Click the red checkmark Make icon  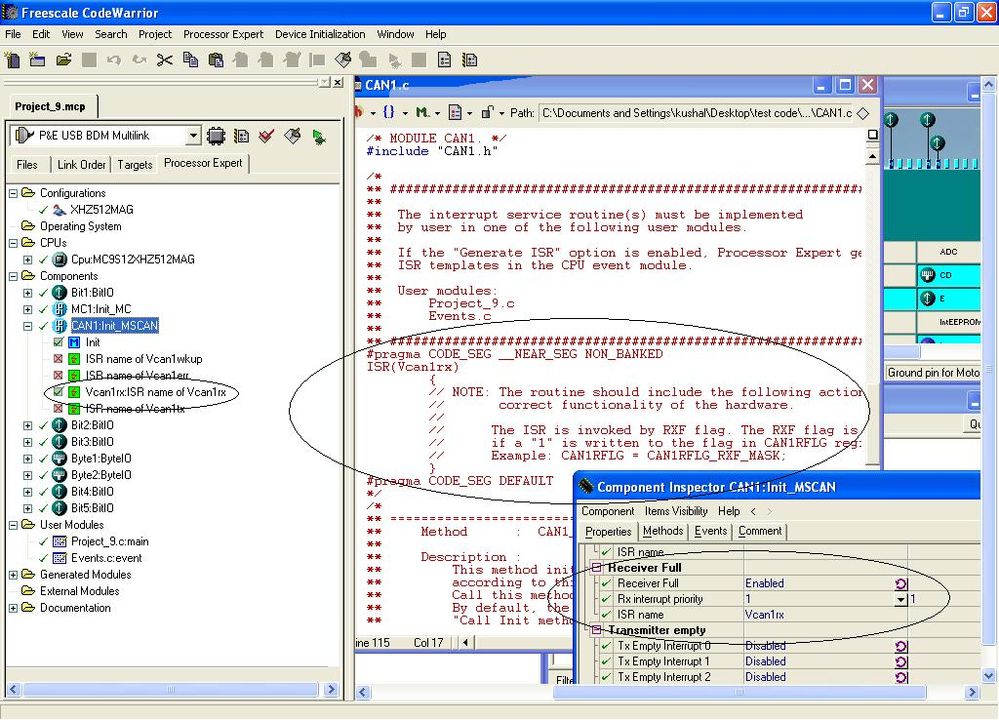[267, 136]
